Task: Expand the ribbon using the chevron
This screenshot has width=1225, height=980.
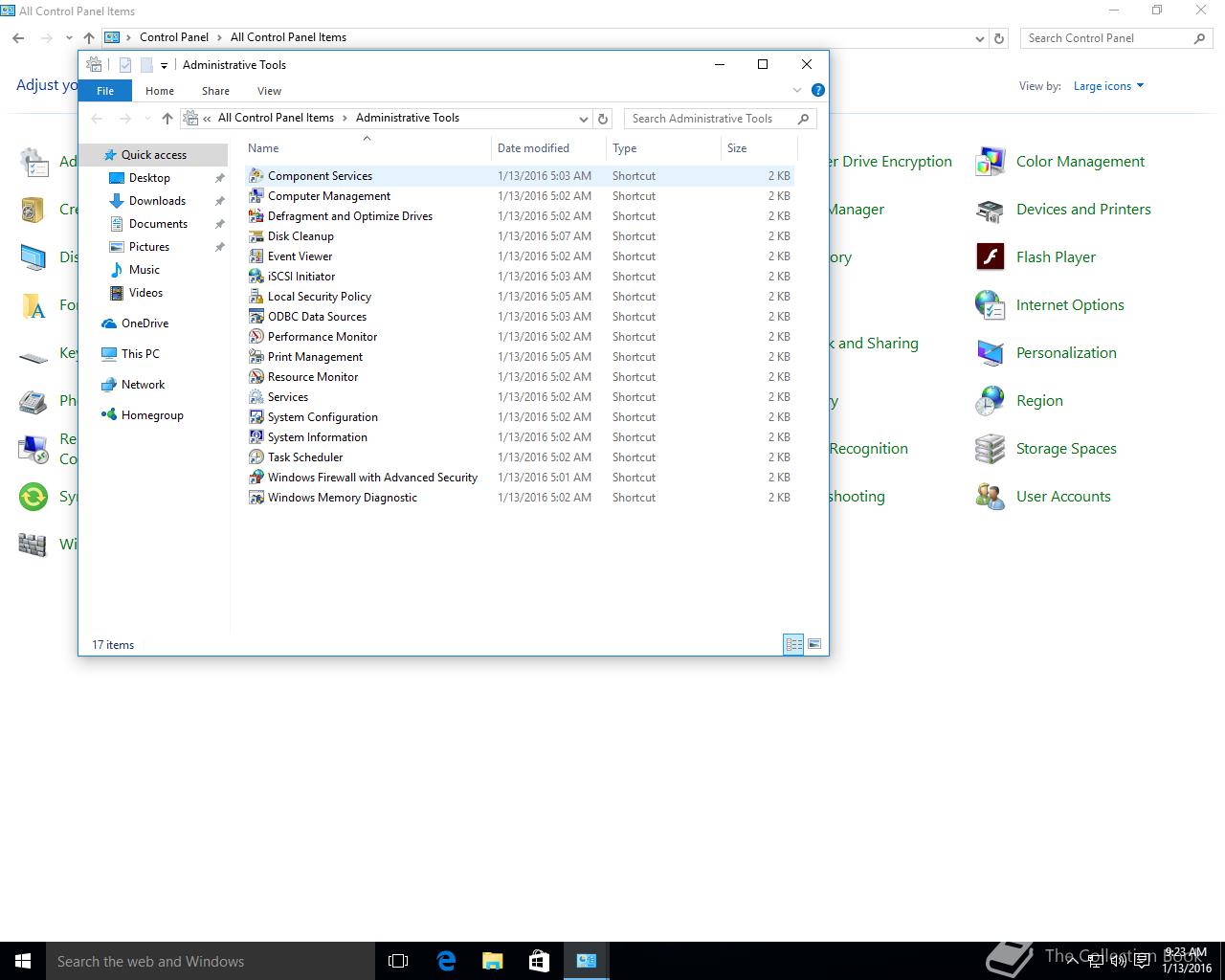Action: [797, 90]
